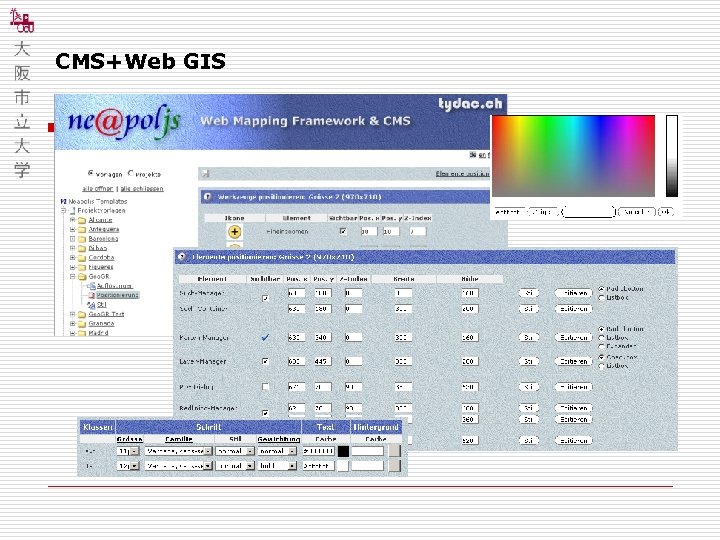Click the Cordoba folder icon
This screenshot has width=720, height=540.
point(82,258)
